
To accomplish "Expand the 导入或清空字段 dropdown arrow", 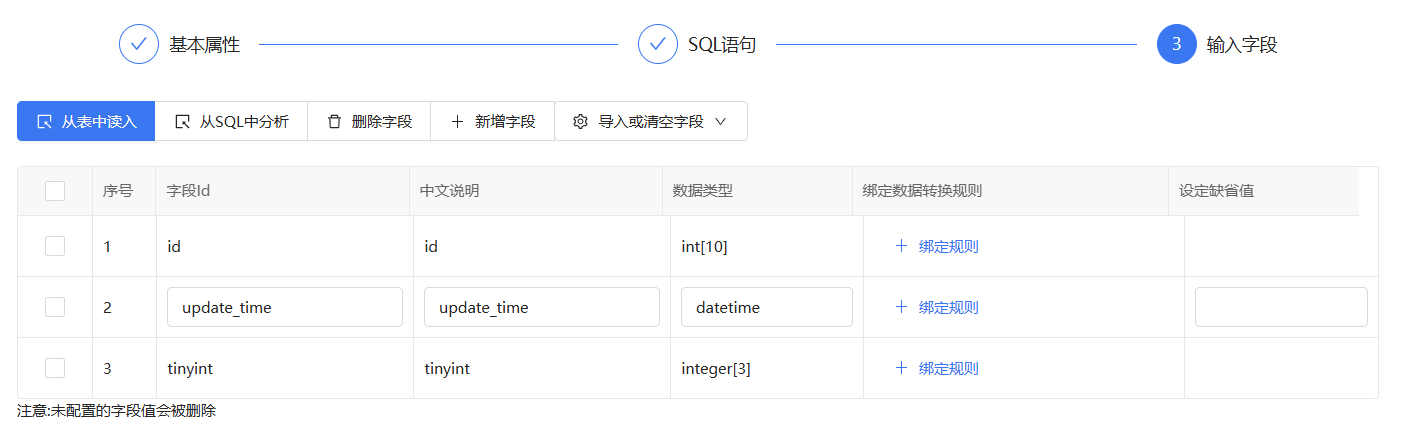I will (x=720, y=121).
